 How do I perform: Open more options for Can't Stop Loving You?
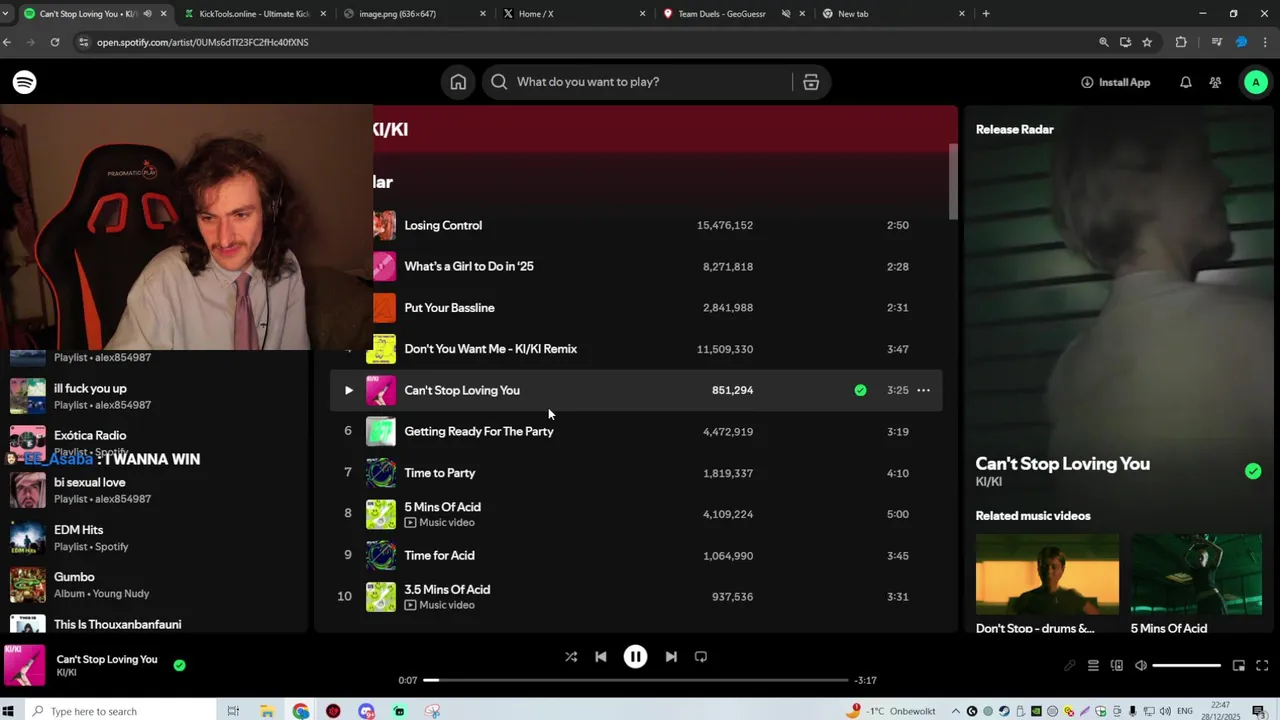923,390
